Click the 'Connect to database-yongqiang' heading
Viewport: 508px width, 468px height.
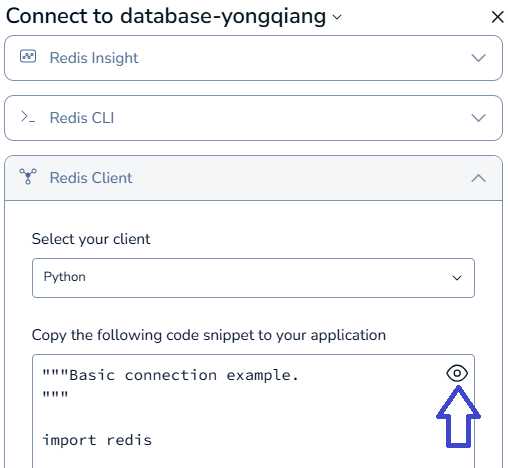pyautogui.click(x=166, y=16)
